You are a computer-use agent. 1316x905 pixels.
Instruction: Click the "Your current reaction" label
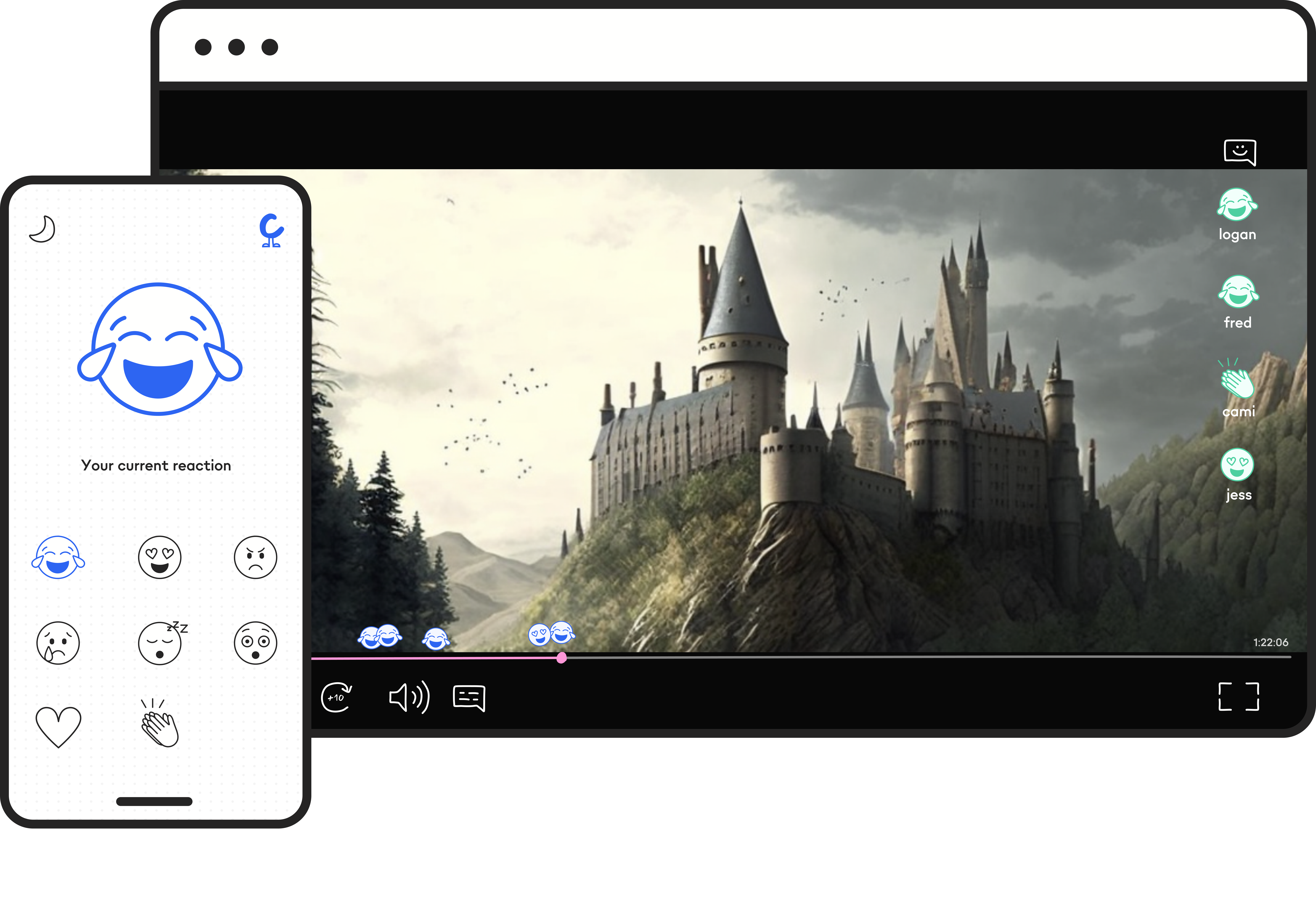click(156, 466)
